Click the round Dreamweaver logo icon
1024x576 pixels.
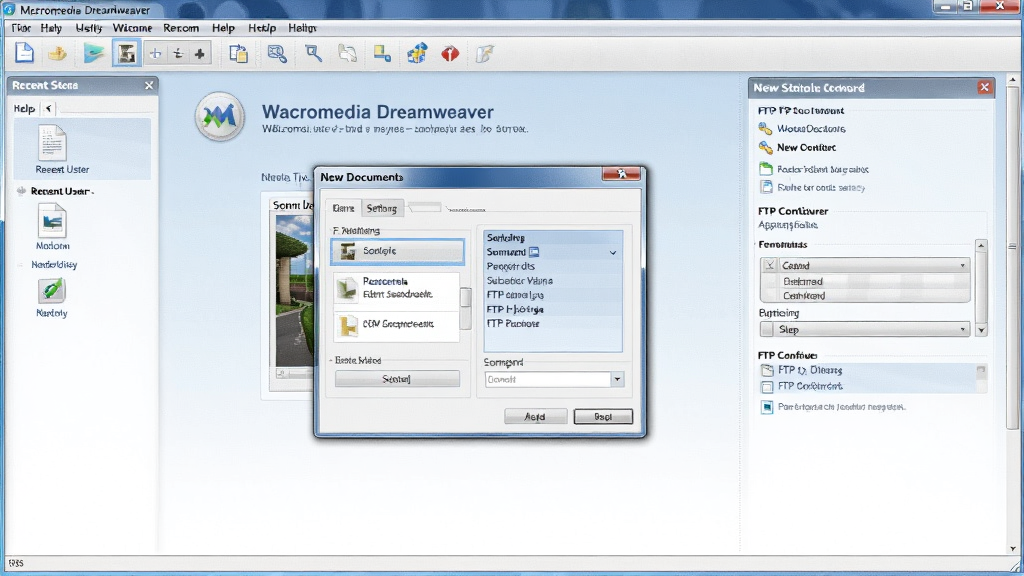(219, 116)
